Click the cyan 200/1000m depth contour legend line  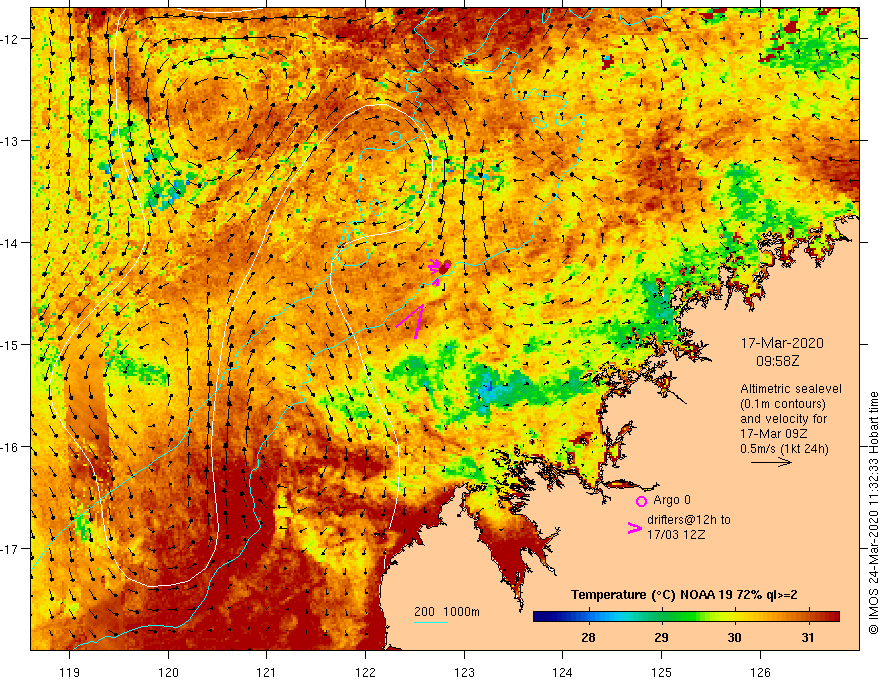tap(431, 622)
